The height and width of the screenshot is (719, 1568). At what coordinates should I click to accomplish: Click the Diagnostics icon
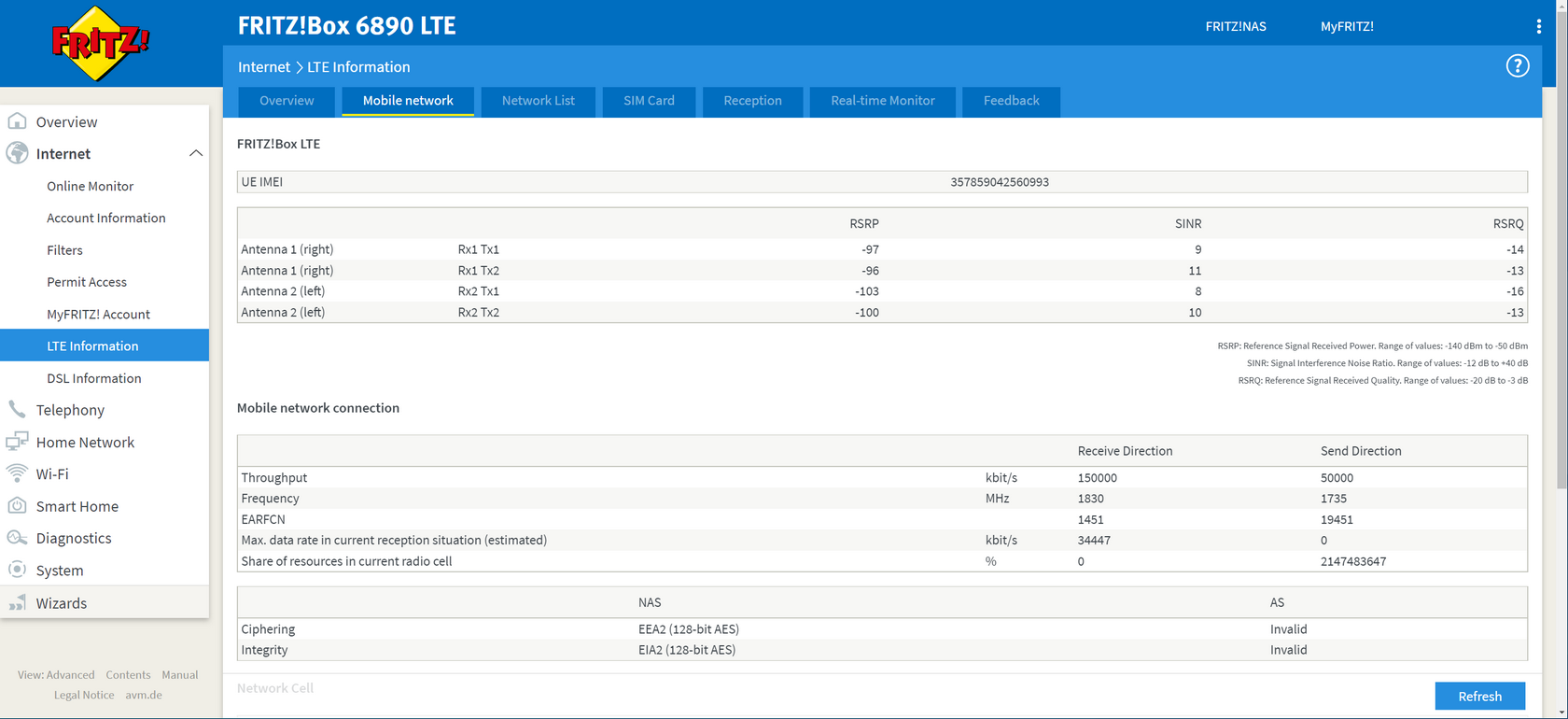tap(17, 538)
